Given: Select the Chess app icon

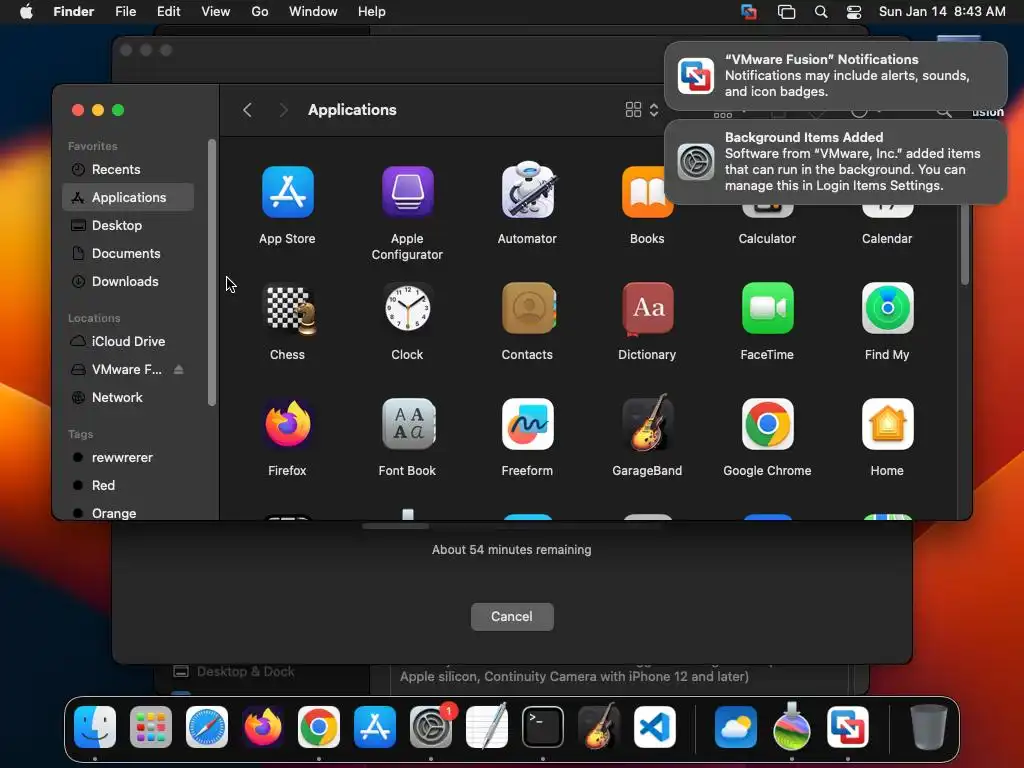Looking at the screenshot, I should tap(289, 308).
